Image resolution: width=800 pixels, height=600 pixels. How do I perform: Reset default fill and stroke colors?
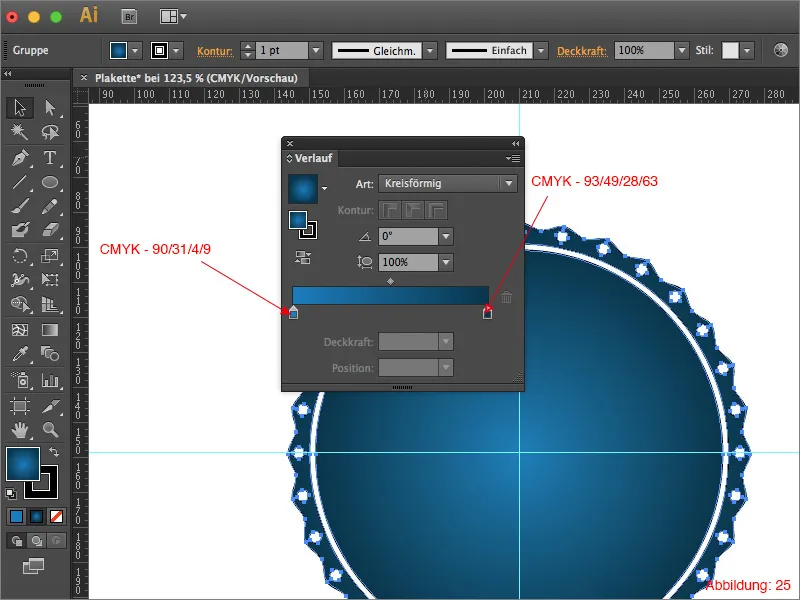pyautogui.click(x=11, y=493)
